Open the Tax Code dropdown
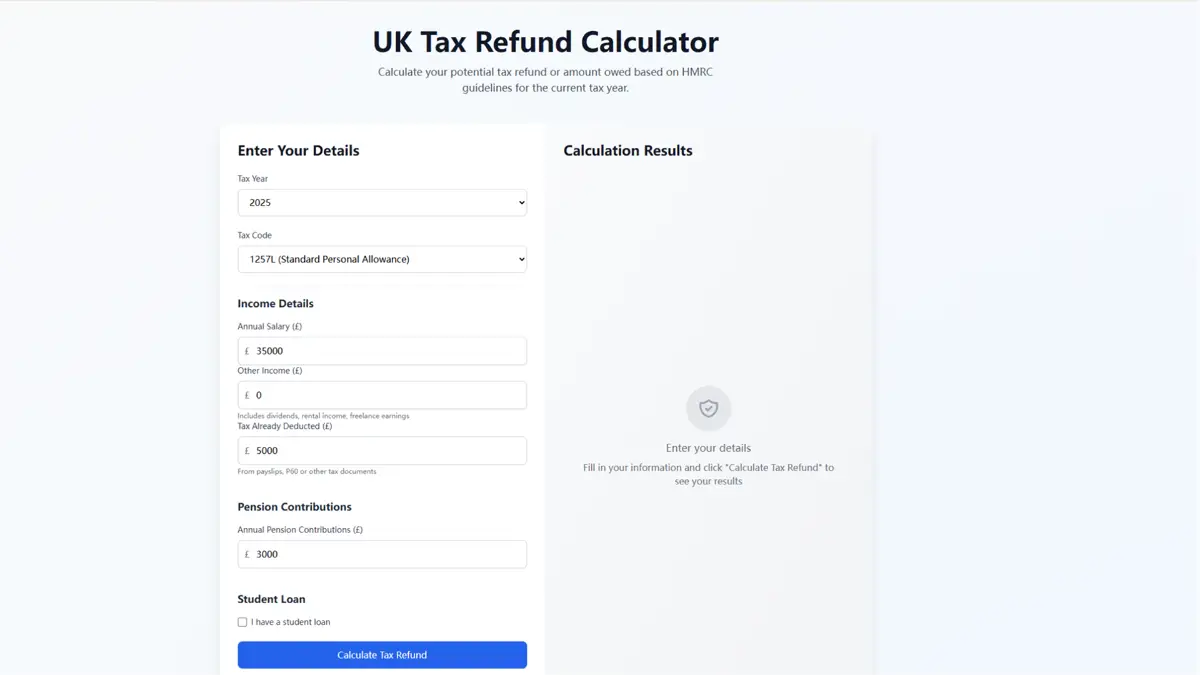Image resolution: width=1200 pixels, height=675 pixels. (382, 259)
